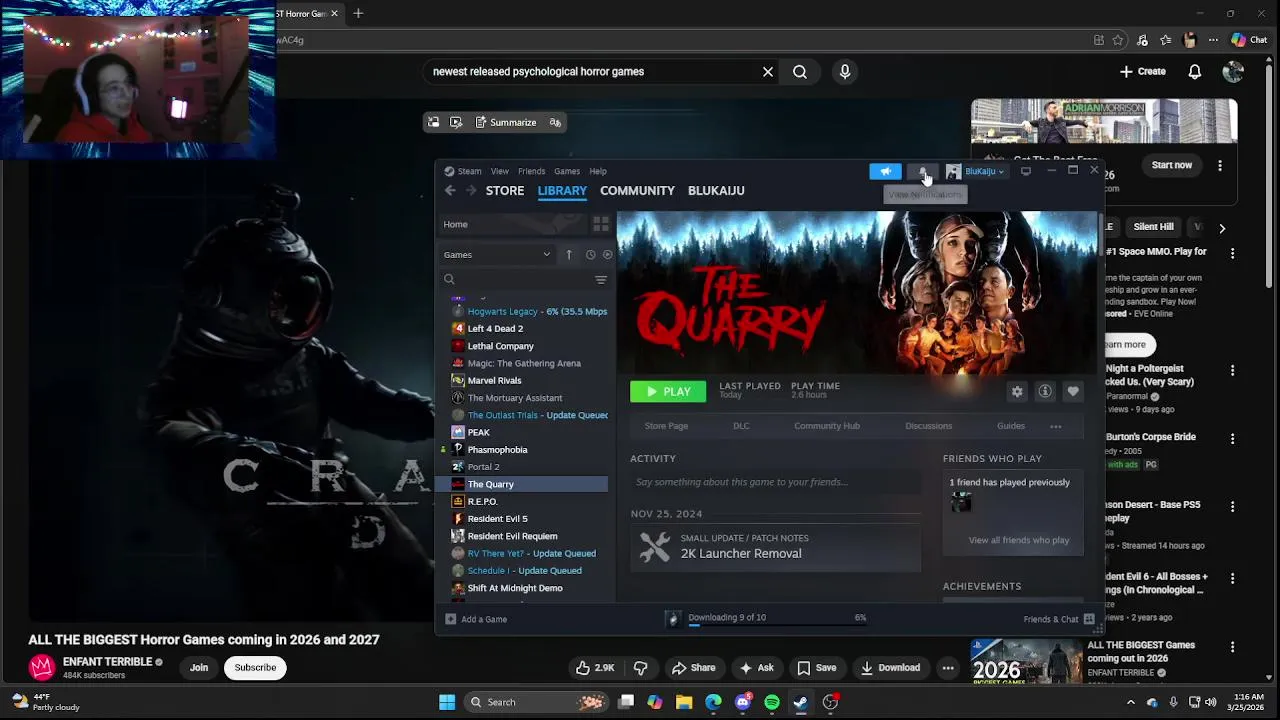The width and height of the screenshot is (1280, 720).
Task: Click activity say something input
Action: [x=775, y=482]
